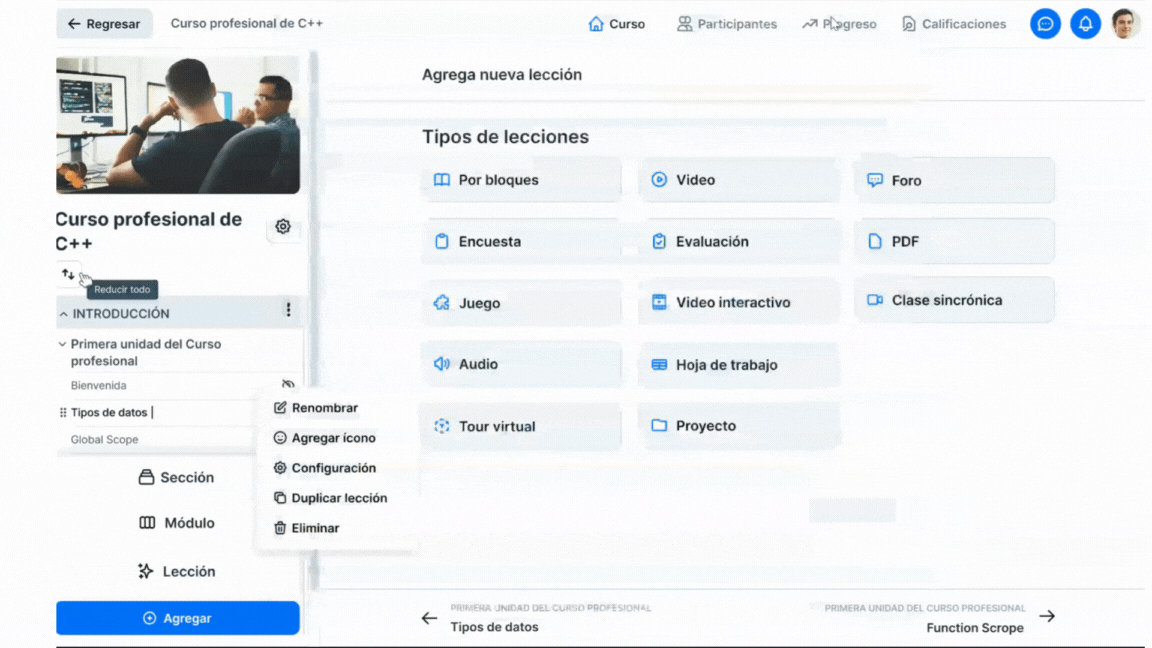Viewport: 1152px width, 648px height.
Task: Choose the Juego lesson type
Action: [522, 303]
